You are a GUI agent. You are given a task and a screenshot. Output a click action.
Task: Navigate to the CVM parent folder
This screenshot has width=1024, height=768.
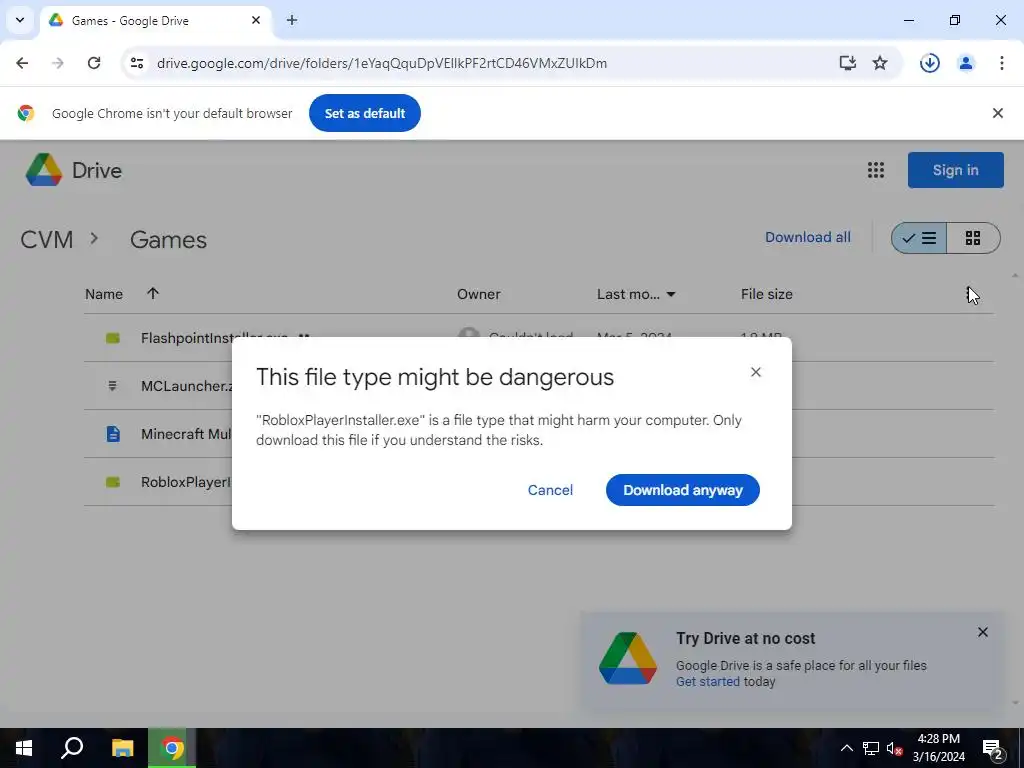point(46,240)
